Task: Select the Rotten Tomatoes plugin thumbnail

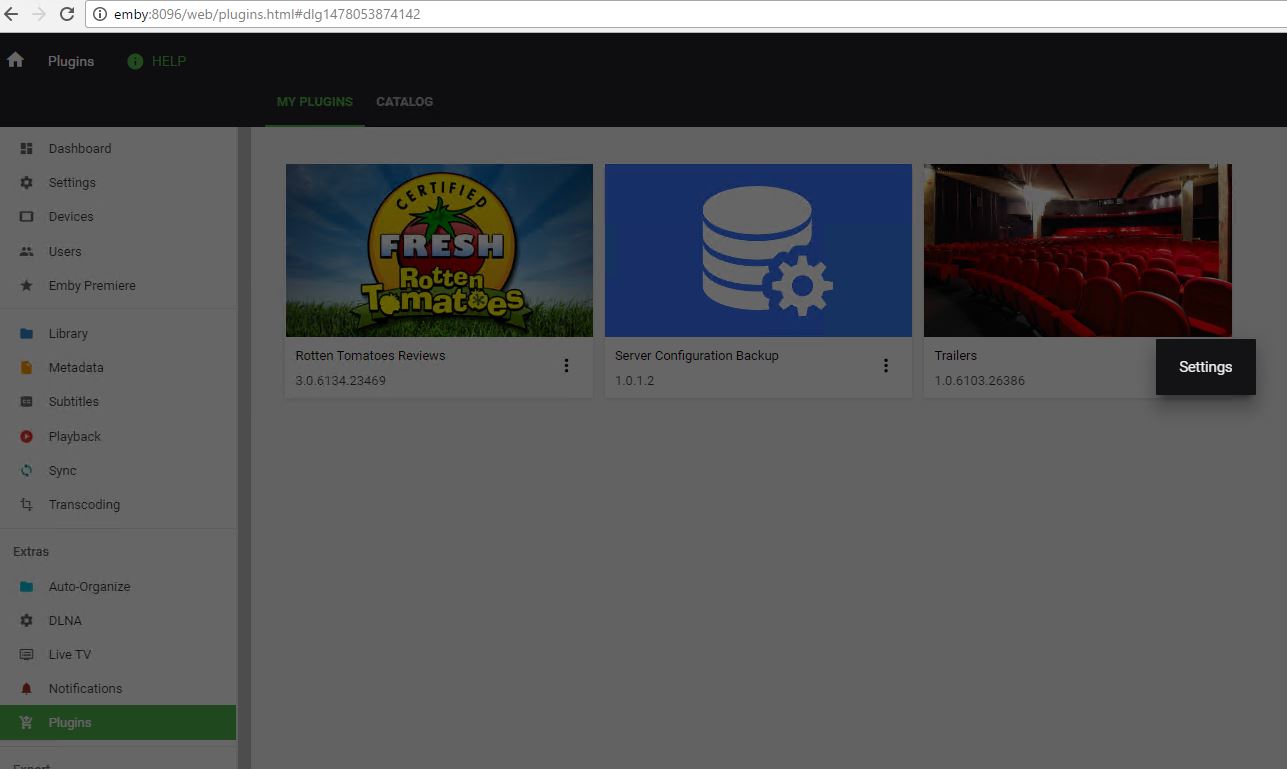Action: tap(439, 250)
